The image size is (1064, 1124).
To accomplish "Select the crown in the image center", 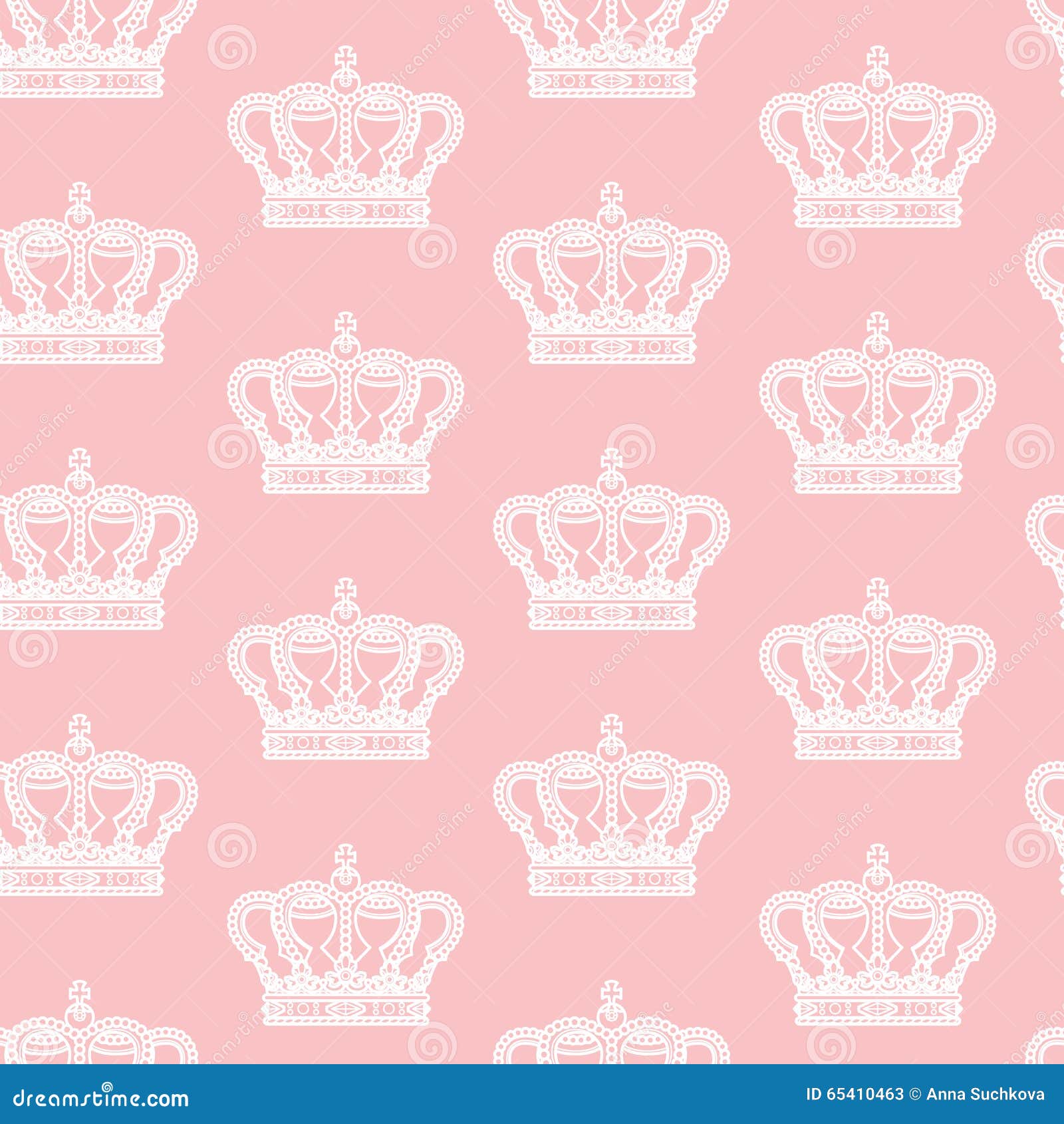I will [612, 559].
